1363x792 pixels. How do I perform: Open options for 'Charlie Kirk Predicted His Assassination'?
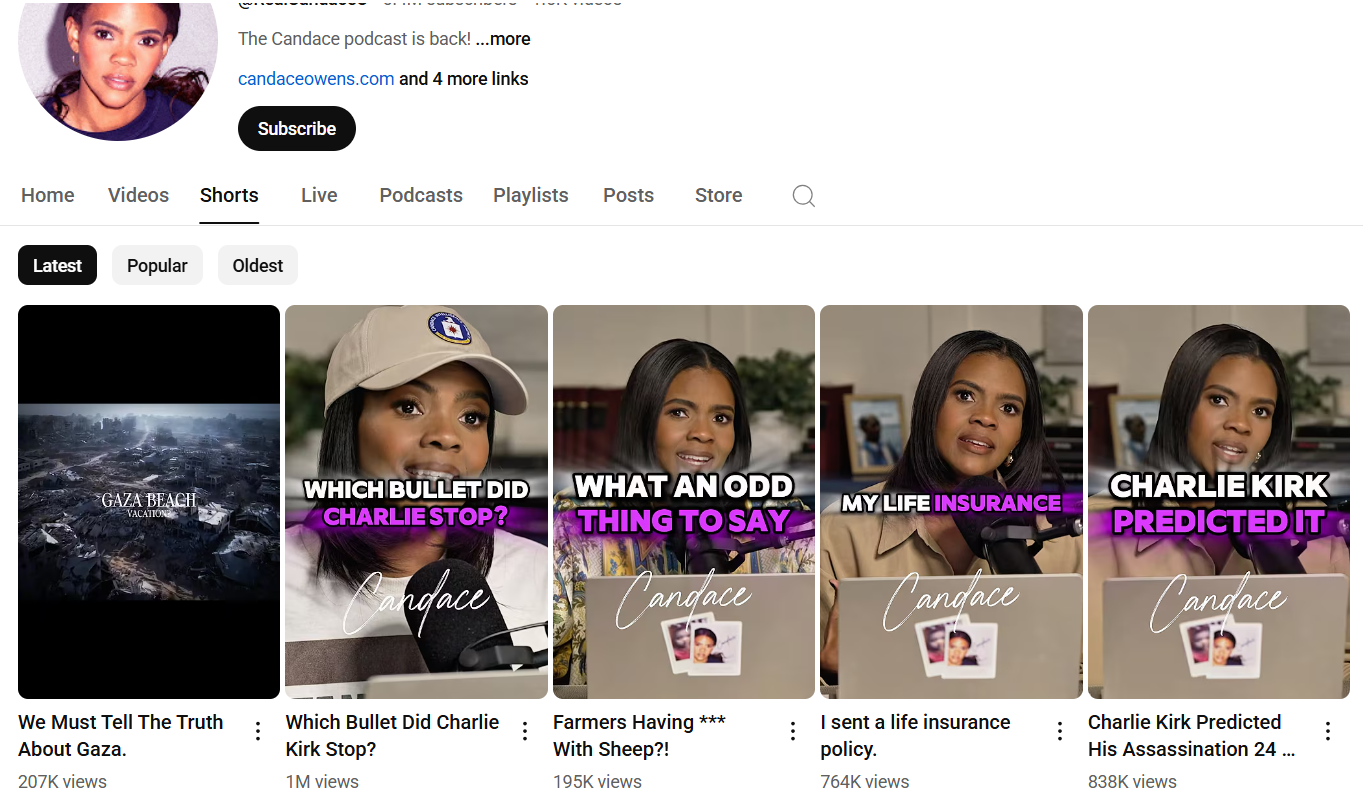pos(1328,731)
